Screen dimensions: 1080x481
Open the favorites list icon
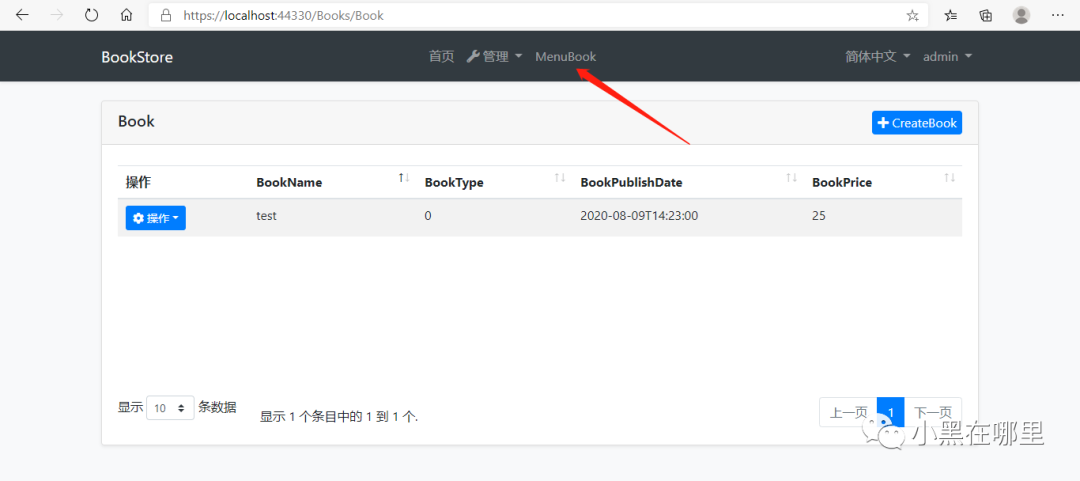951,15
